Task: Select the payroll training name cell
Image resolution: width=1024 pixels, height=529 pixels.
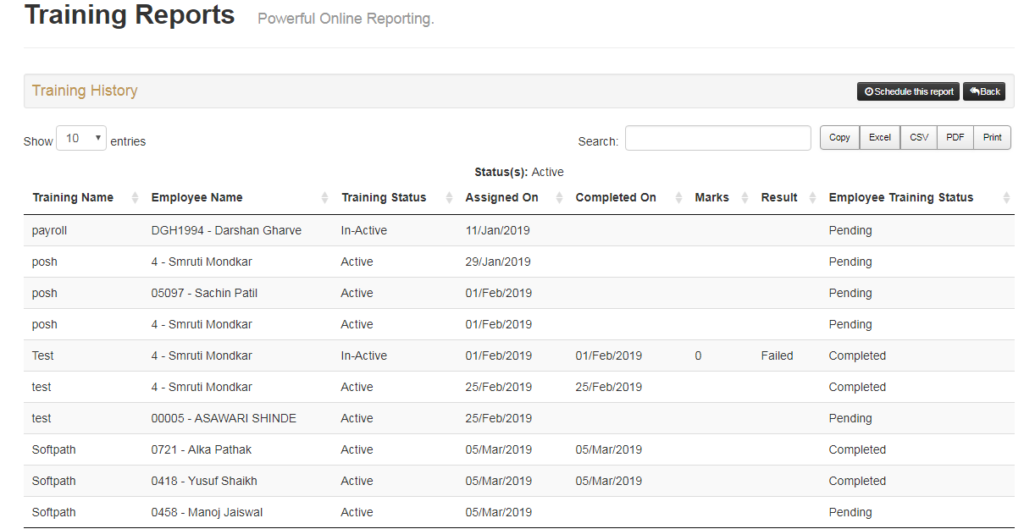Action: point(49,231)
